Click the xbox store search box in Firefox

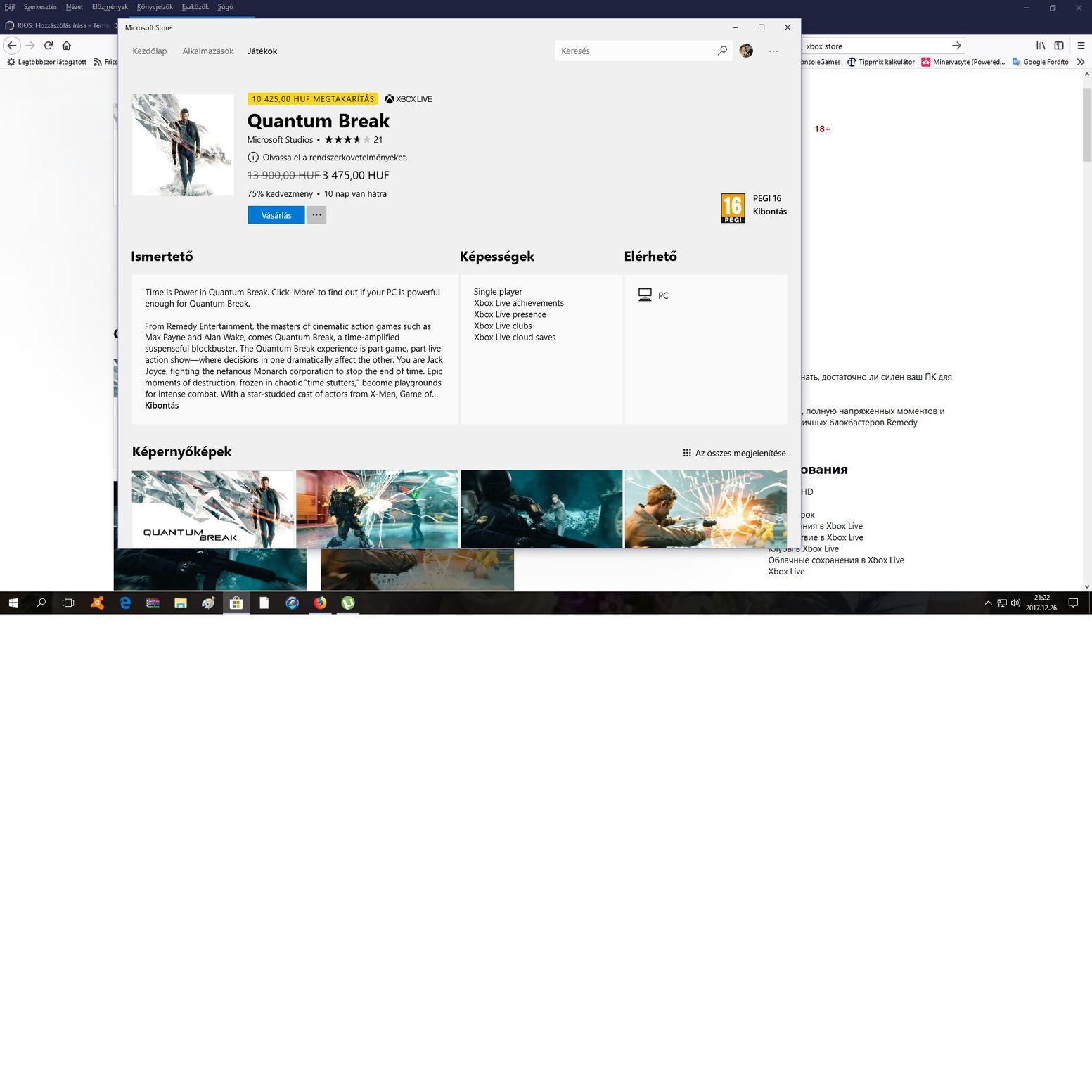tap(875, 46)
